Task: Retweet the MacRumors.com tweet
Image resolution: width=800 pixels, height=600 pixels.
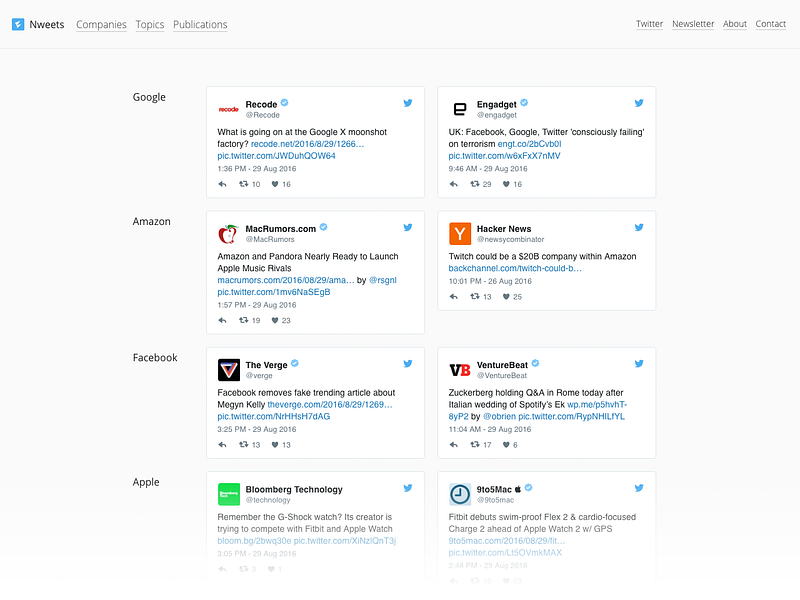Action: (243, 320)
